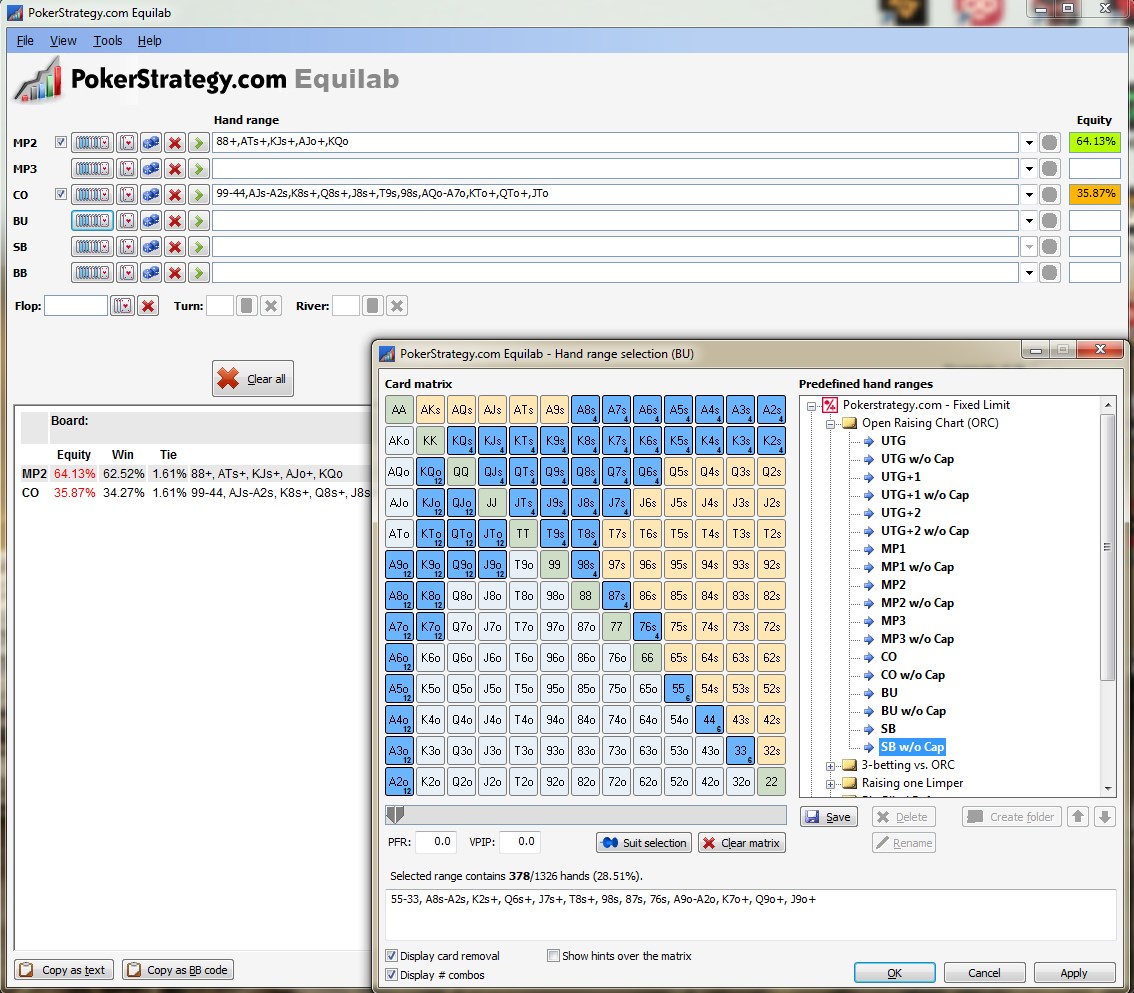
Task: Move range down with arrow icon
Action: pyautogui.click(x=1104, y=817)
